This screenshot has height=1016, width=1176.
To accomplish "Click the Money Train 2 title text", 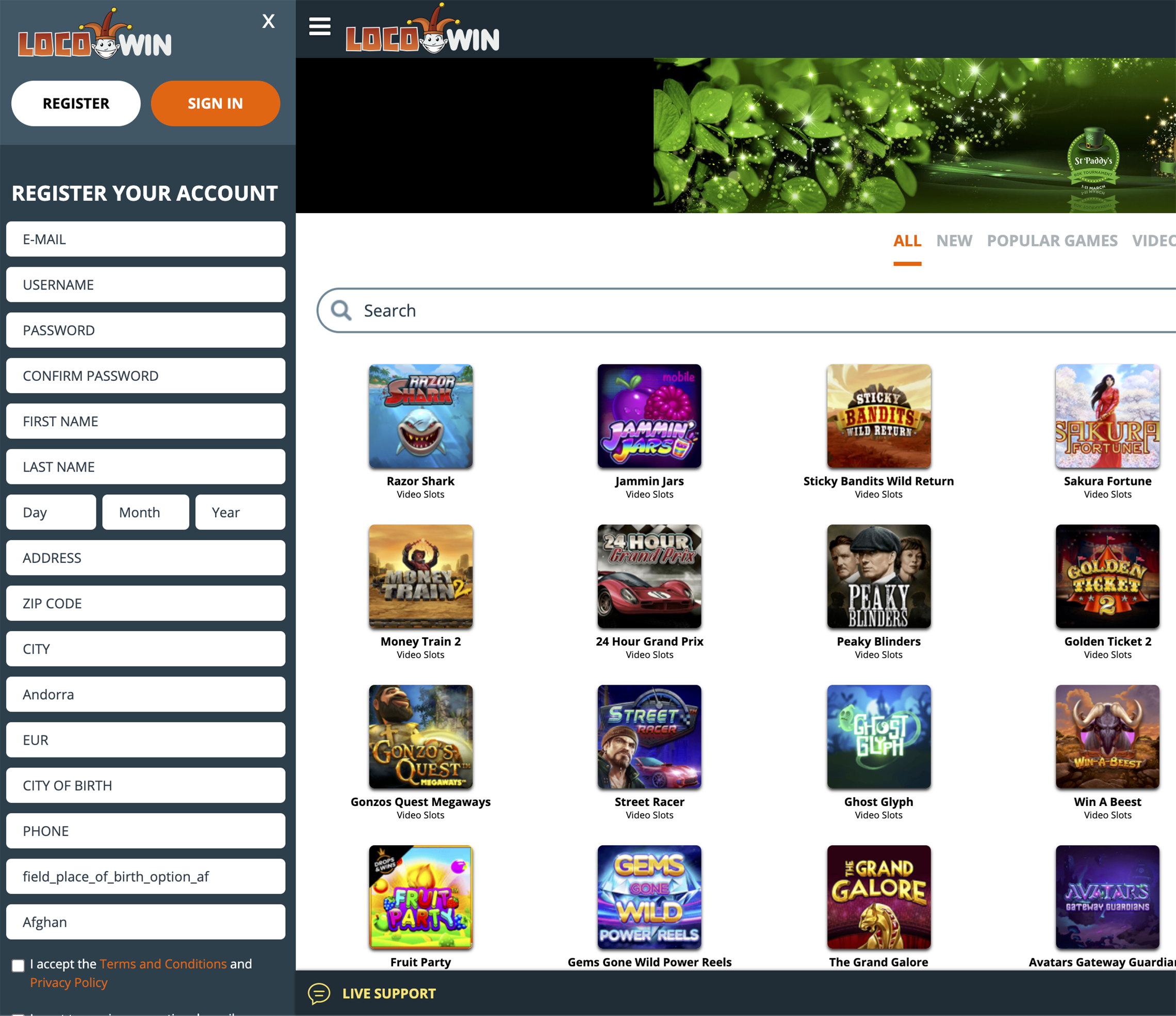I will 420,641.
